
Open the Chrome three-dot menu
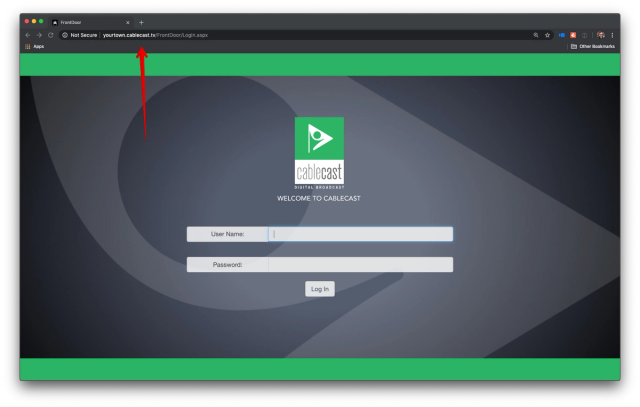tap(612, 35)
